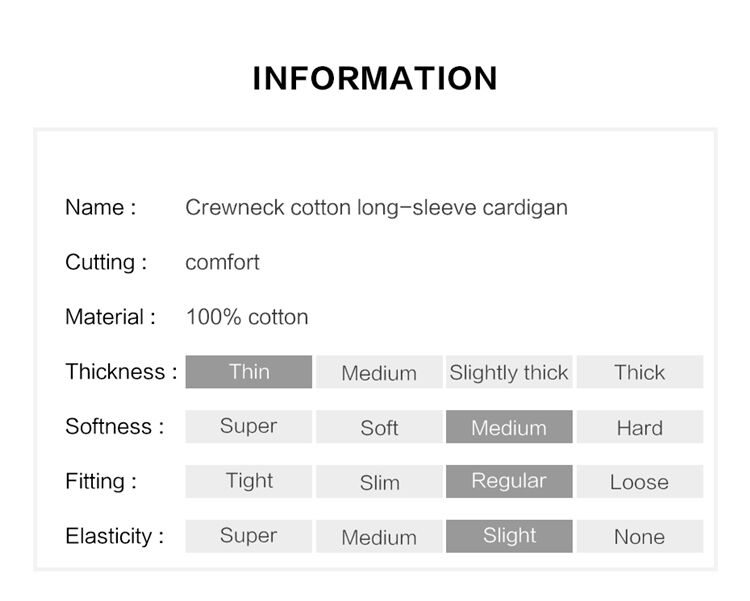
Task: Select Super in the Softness row
Action: coord(249,426)
